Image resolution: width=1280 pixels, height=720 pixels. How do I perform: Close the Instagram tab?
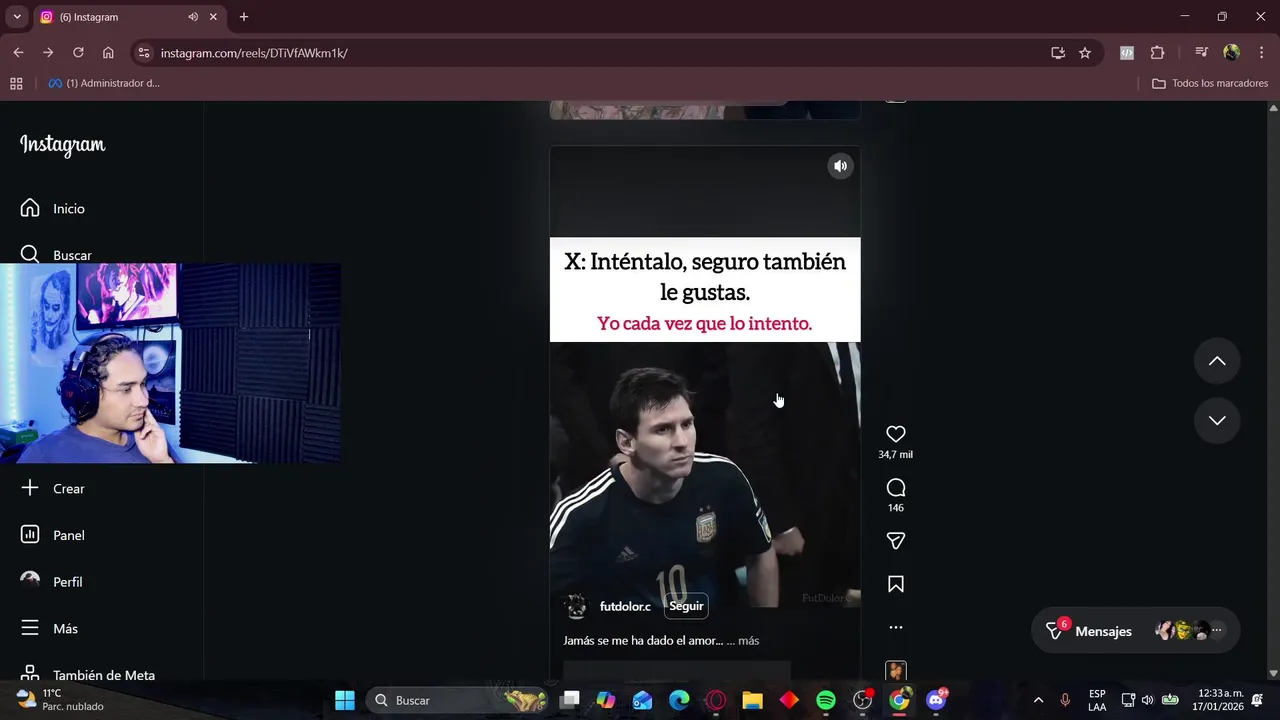tap(213, 17)
